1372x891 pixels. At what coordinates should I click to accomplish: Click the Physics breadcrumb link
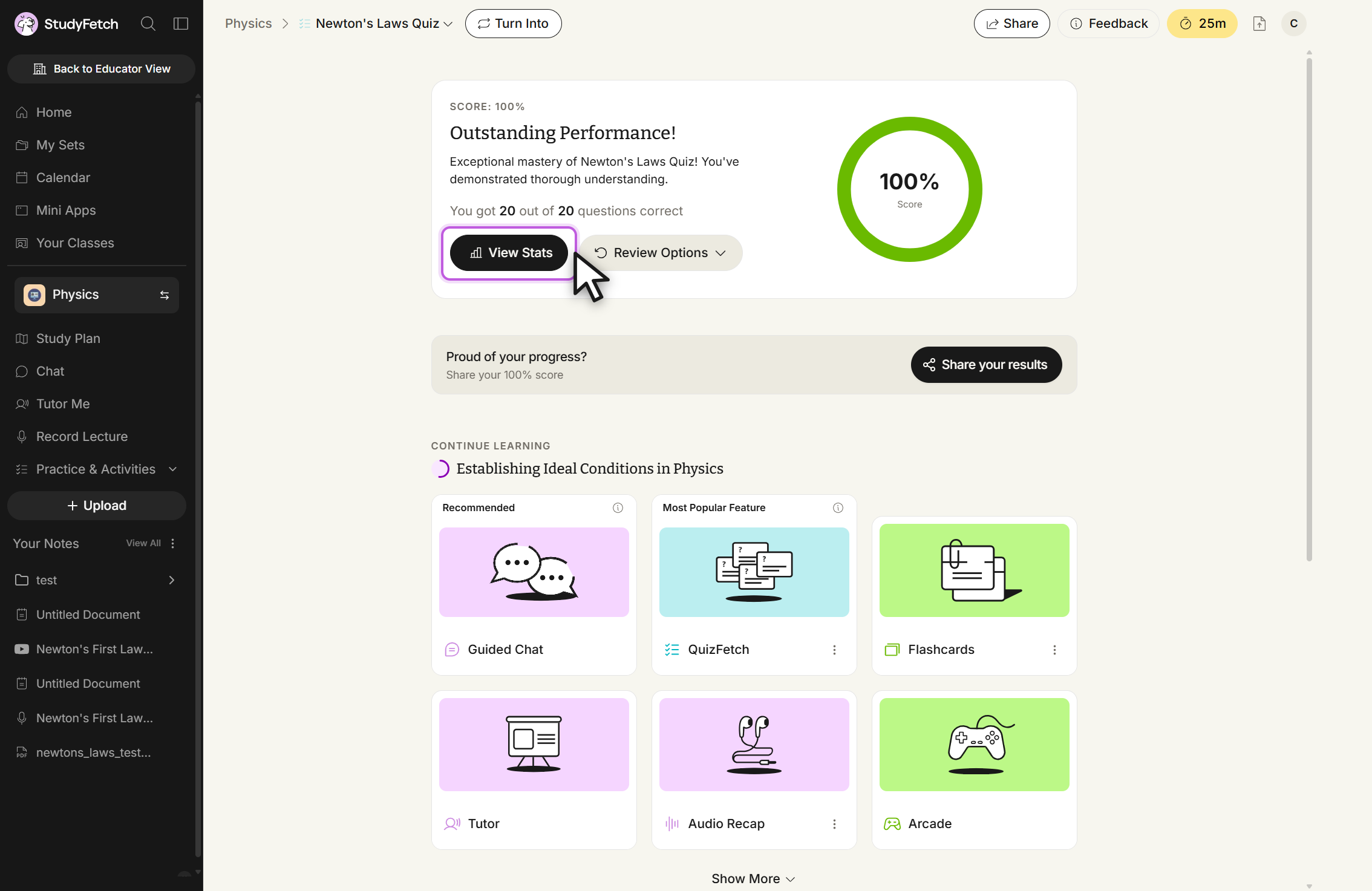click(249, 24)
